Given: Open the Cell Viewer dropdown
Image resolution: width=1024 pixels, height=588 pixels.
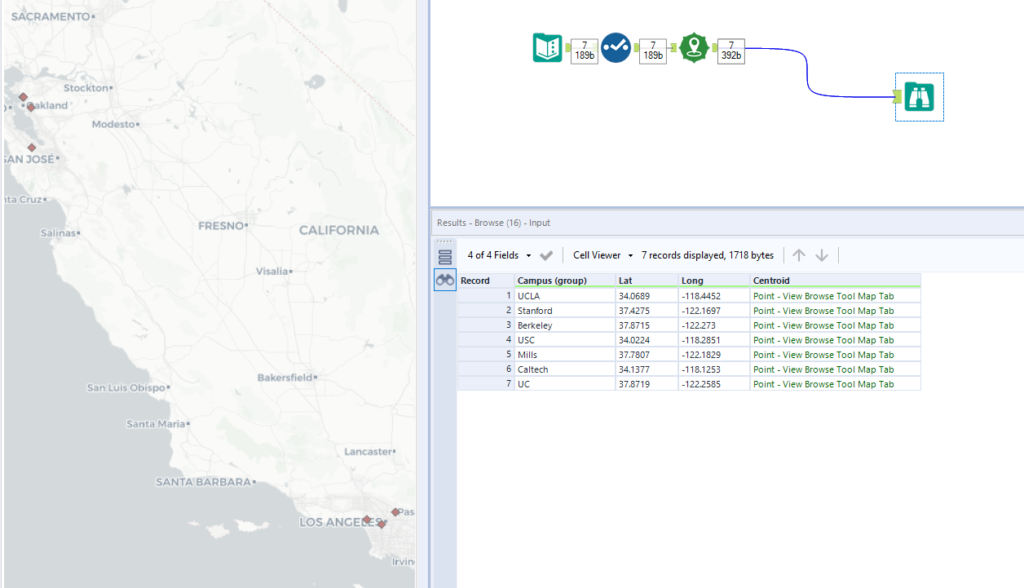Looking at the screenshot, I should [603, 255].
